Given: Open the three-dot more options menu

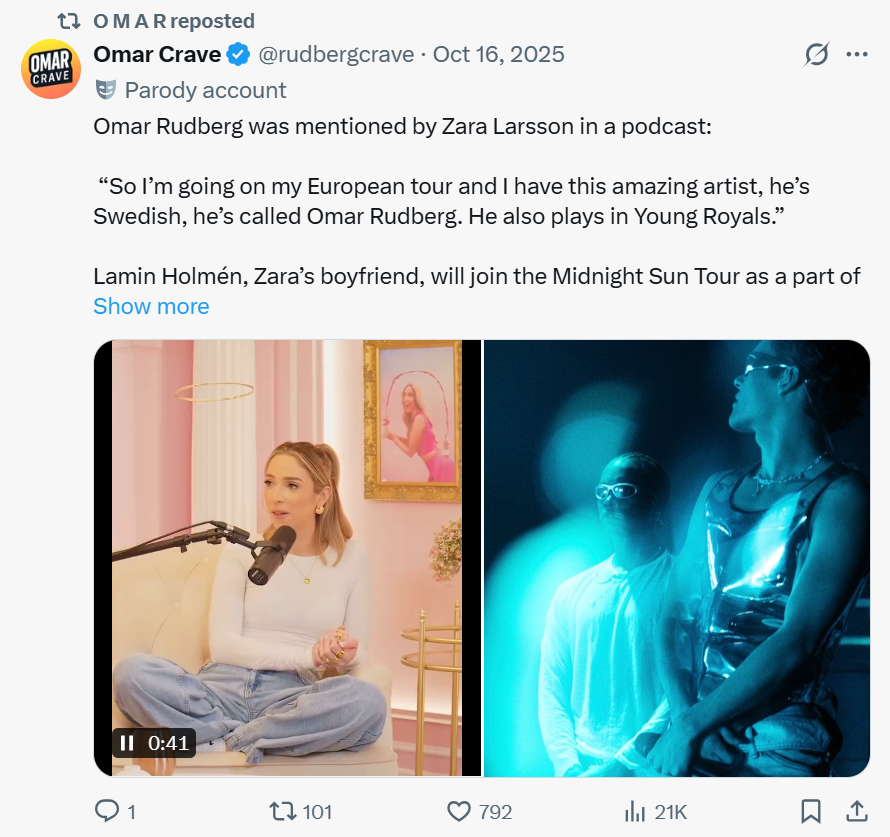Looking at the screenshot, I should [x=857, y=54].
